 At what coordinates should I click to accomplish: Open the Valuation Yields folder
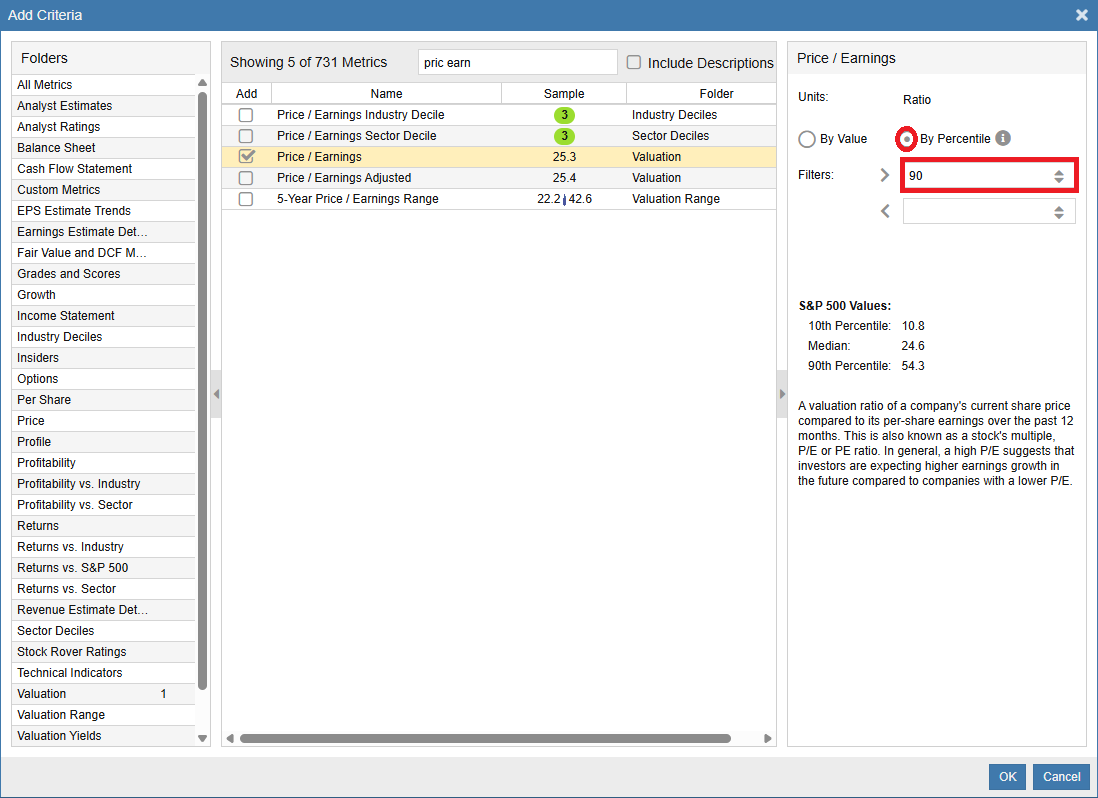pos(103,736)
